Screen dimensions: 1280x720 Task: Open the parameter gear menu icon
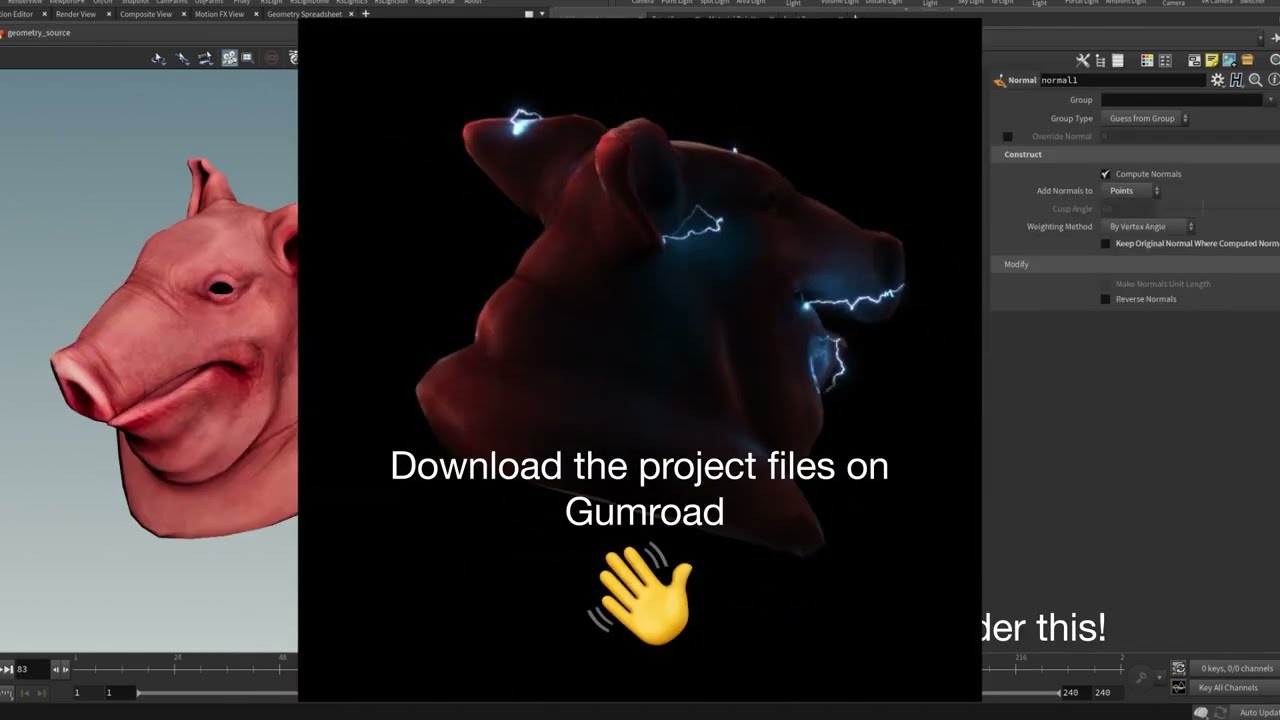click(x=1217, y=80)
